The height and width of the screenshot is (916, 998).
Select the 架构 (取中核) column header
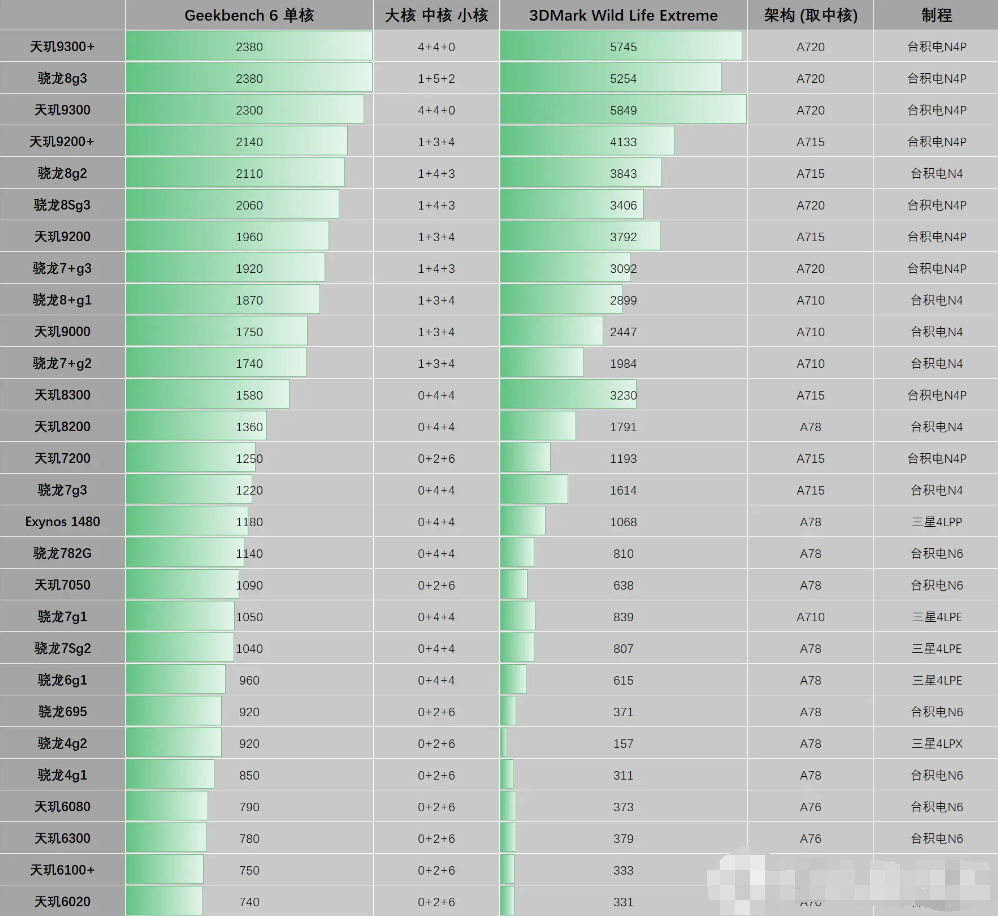tap(810, 15)
